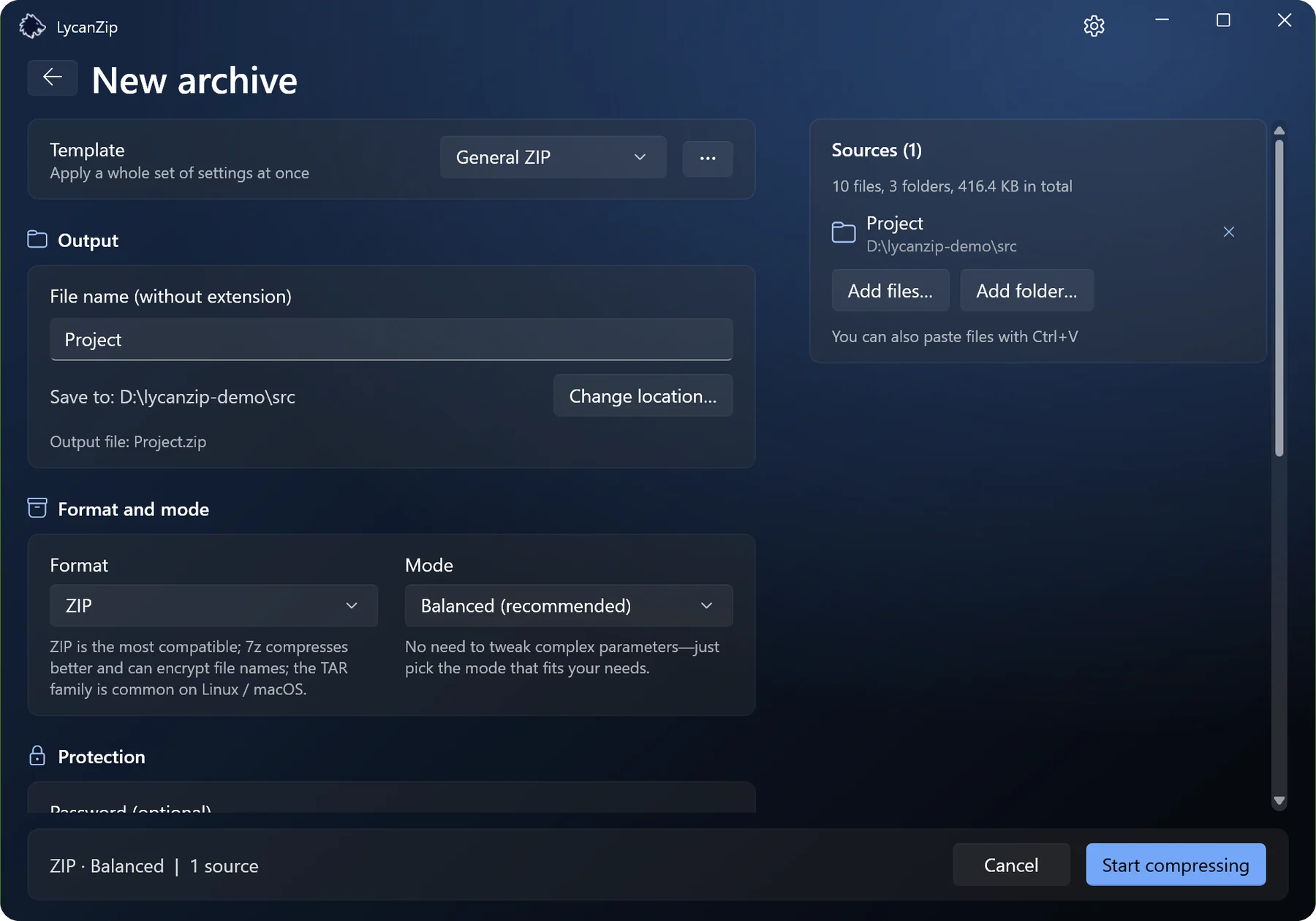
Task: Open the Balanced (recommended) mode dropdown
Action: tap(569, 605)
